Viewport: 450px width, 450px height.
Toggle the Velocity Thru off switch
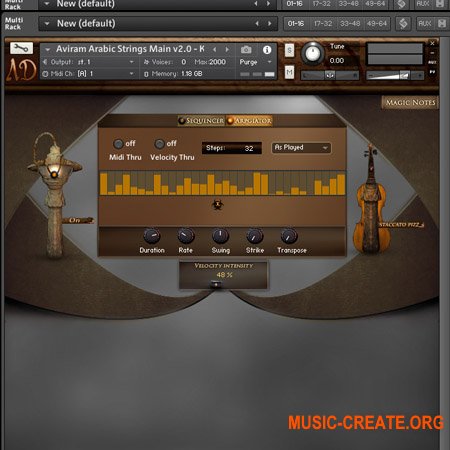pos(159,144)
